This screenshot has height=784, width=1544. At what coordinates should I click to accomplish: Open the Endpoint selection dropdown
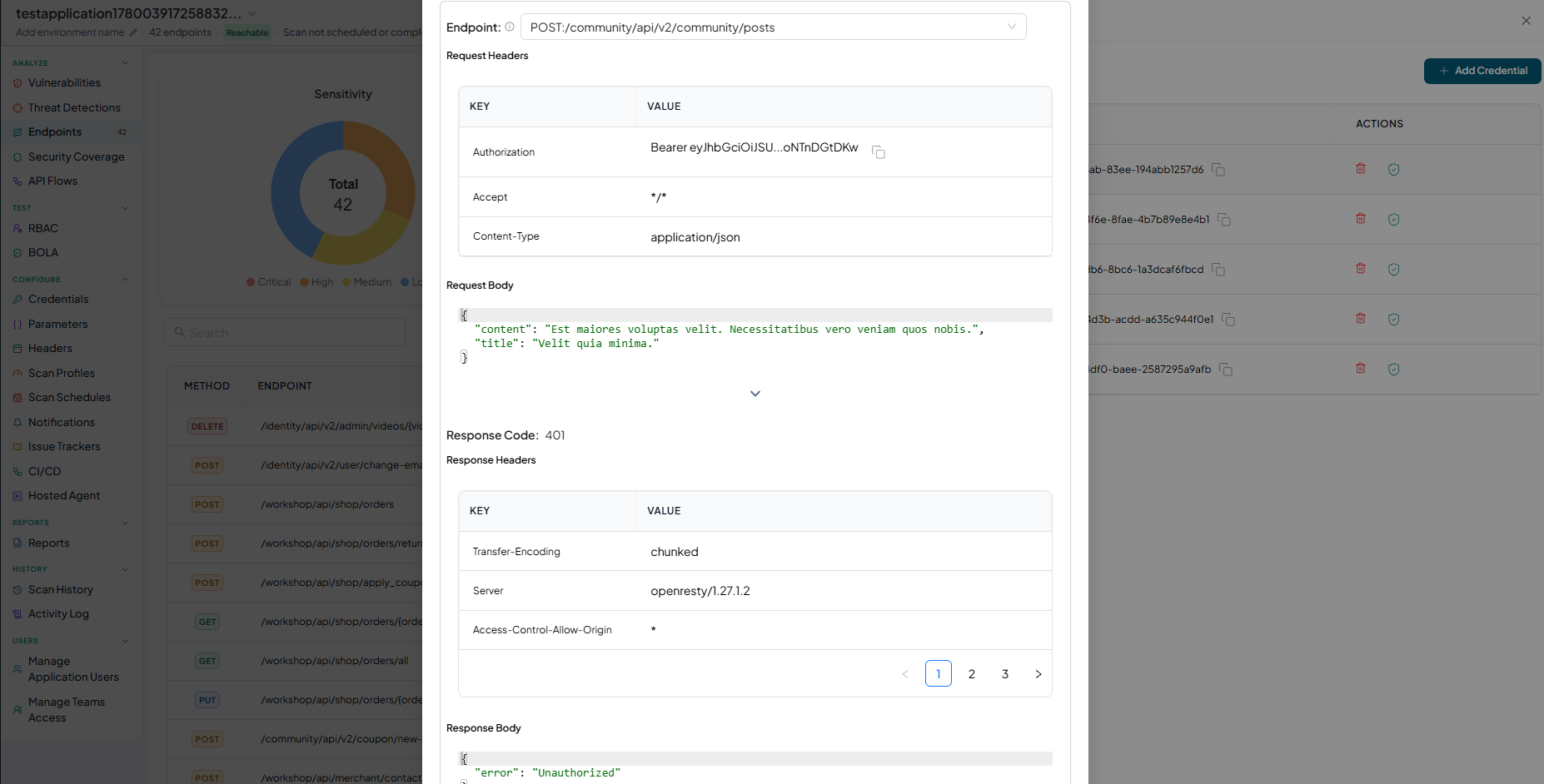coord(773,27)
